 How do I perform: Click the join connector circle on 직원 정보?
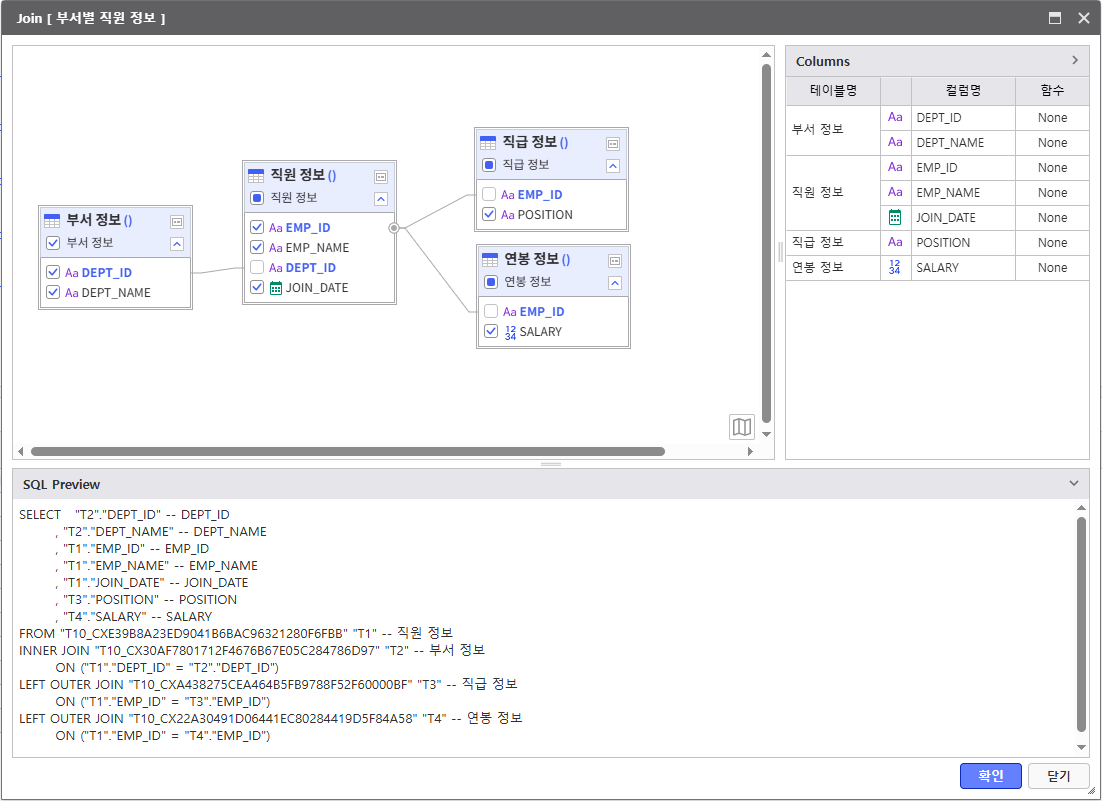click(394, 228)
